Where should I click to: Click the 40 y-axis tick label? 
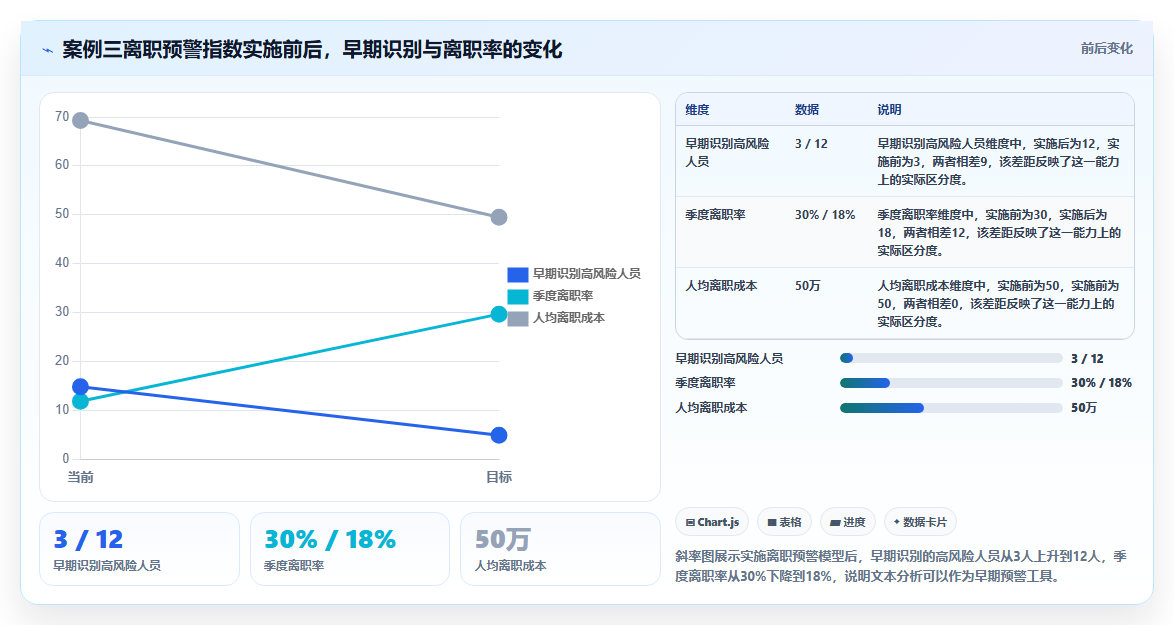62,263
